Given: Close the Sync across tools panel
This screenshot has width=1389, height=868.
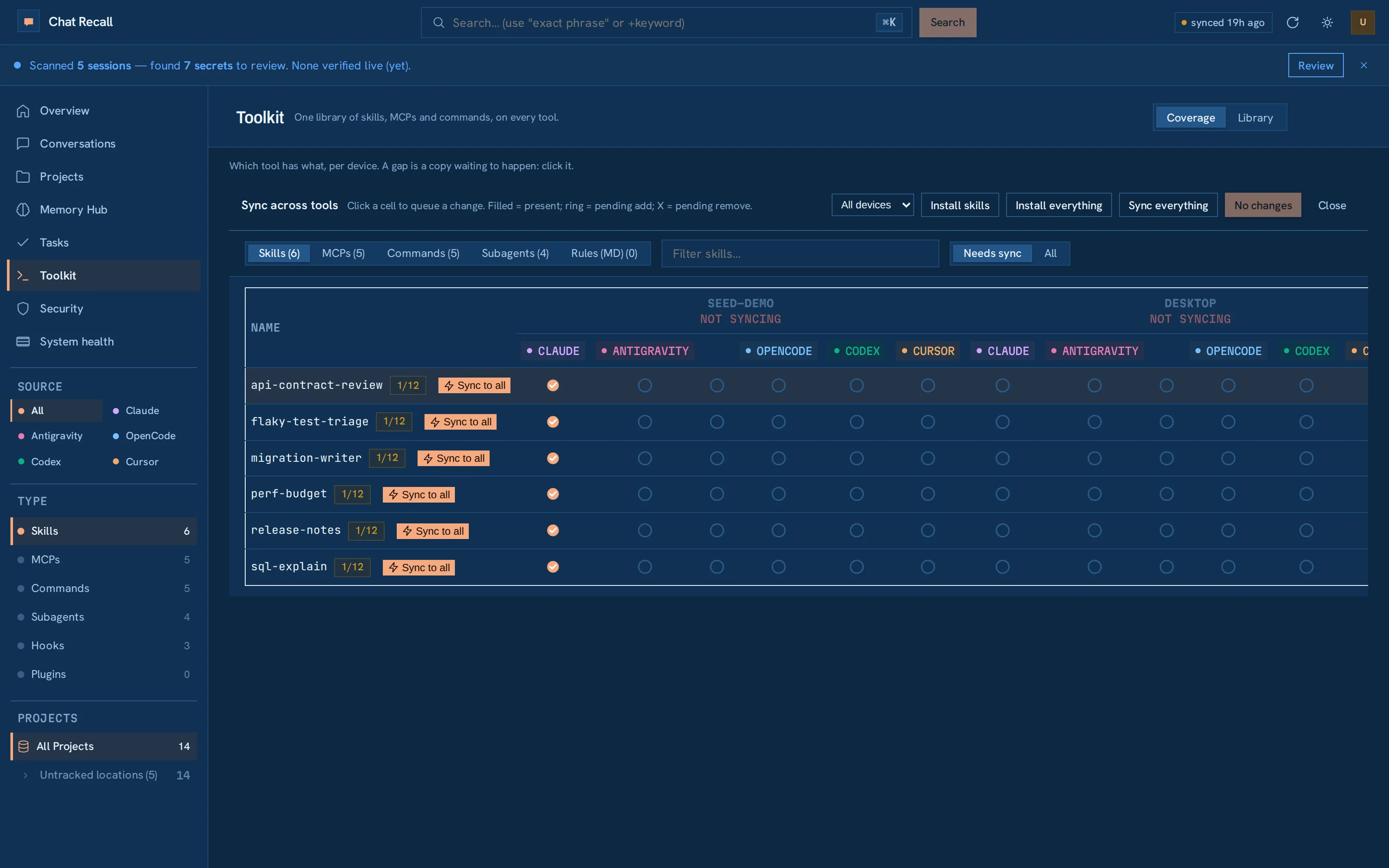Looking at the screenshot, I should [1332, 205].
